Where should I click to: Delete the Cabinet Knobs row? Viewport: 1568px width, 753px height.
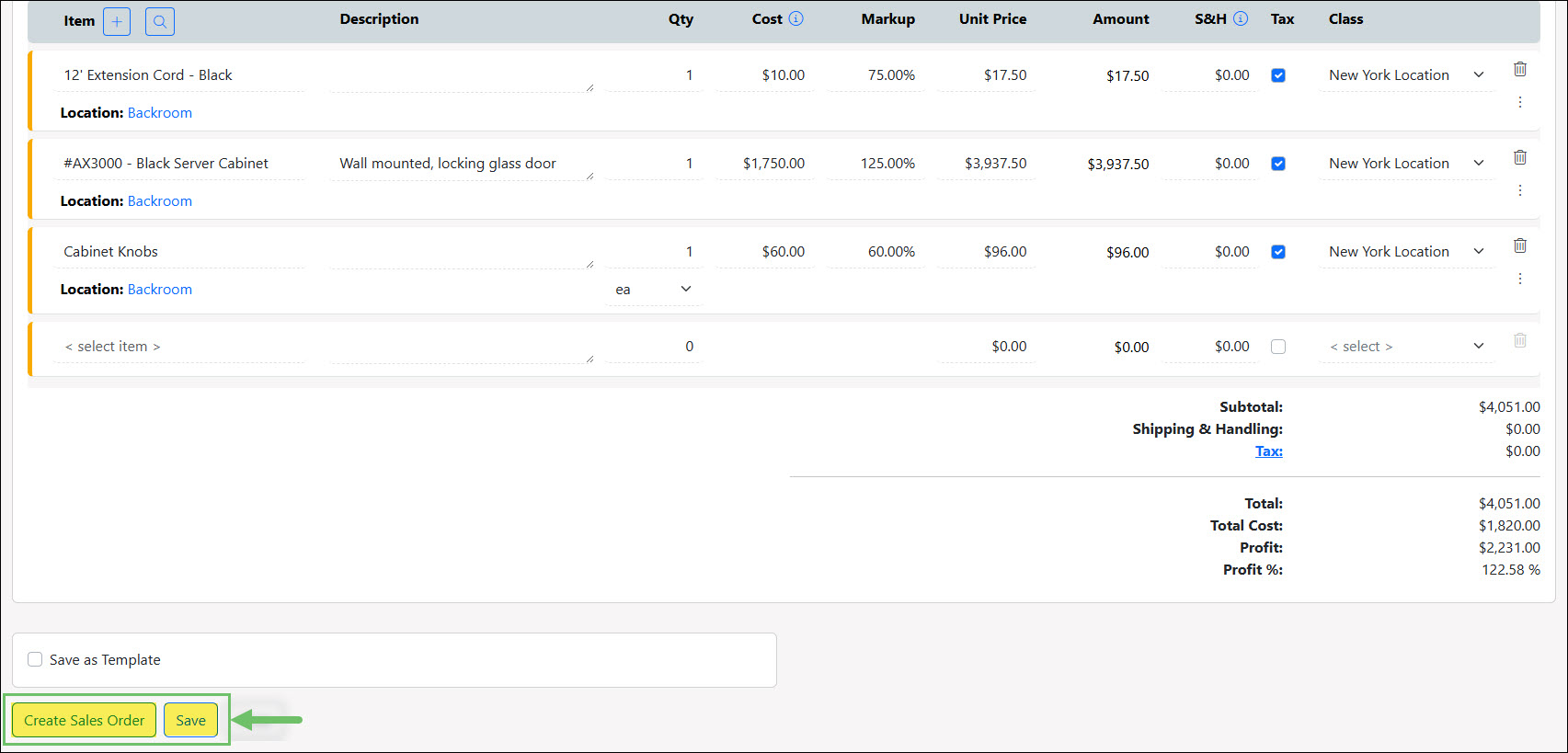click(1520, 245)
